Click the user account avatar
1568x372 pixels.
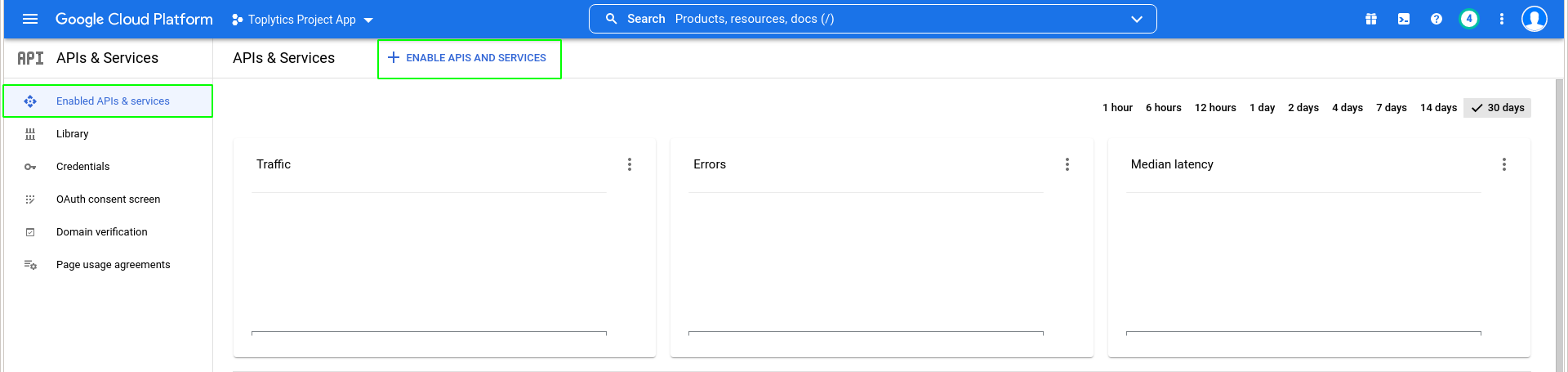pyautogui.click(x=1535, y=19)
